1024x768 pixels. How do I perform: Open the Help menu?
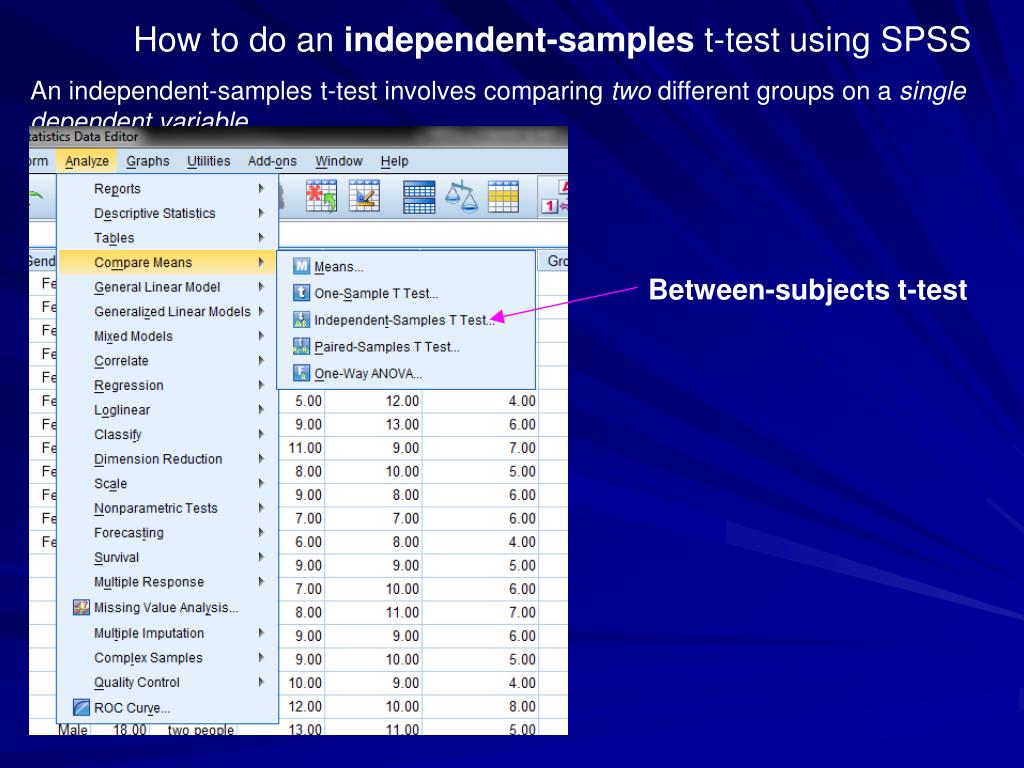pos(394,161)
